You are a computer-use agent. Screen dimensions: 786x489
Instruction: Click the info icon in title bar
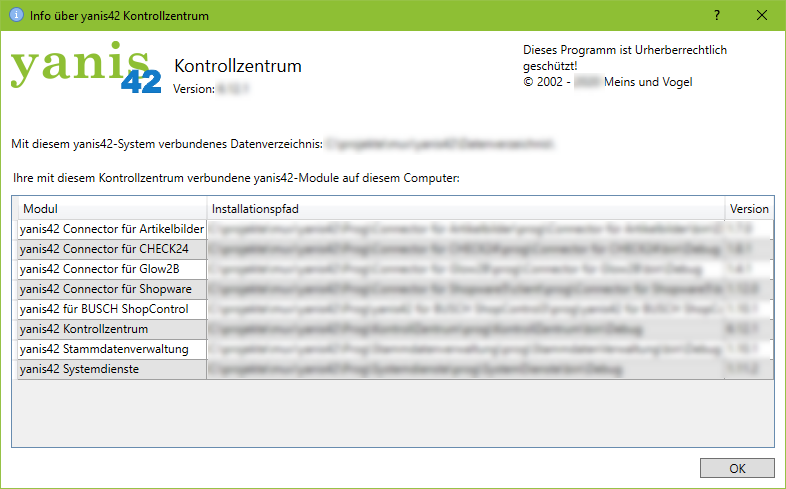pyautogui.click(x=17, y=15)
